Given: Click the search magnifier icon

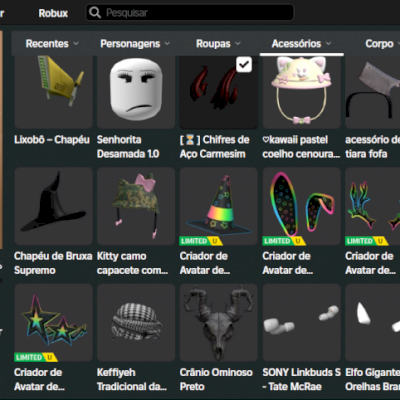Looking at the screenshot, I should pyautogui.click(x=95, y=13).
